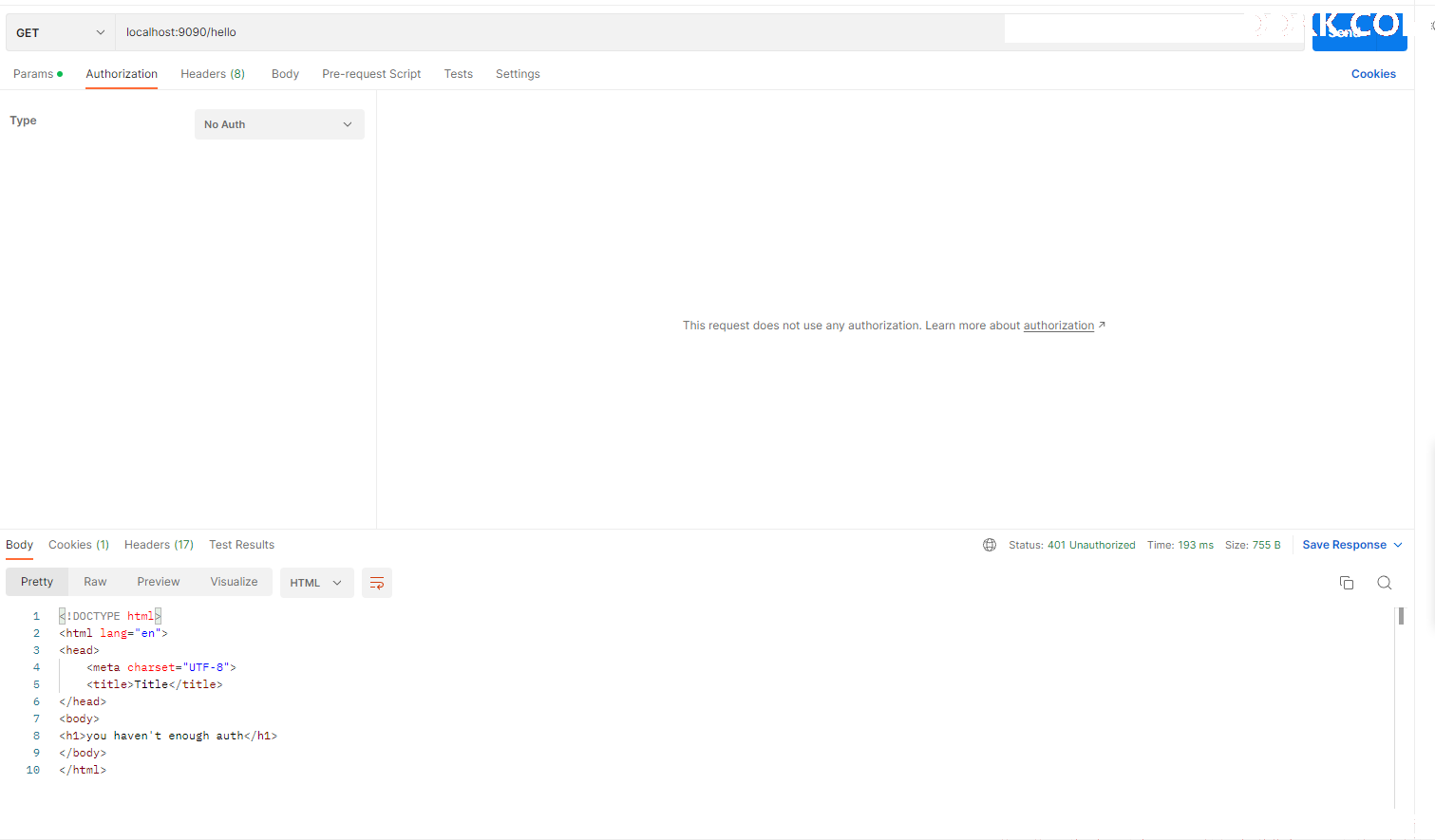Open the Headers (8) request tab
Viewport: 1435px width, 840px height.
213,74
